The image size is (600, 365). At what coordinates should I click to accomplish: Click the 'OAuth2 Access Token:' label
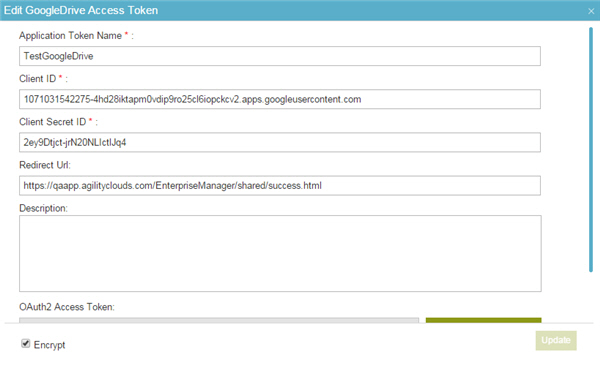tap(67, 307)
